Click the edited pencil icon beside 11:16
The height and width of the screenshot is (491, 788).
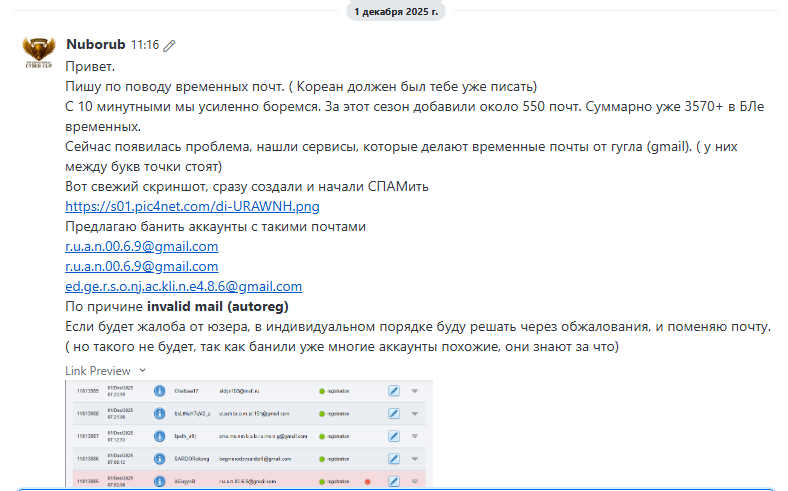point(169,46)
